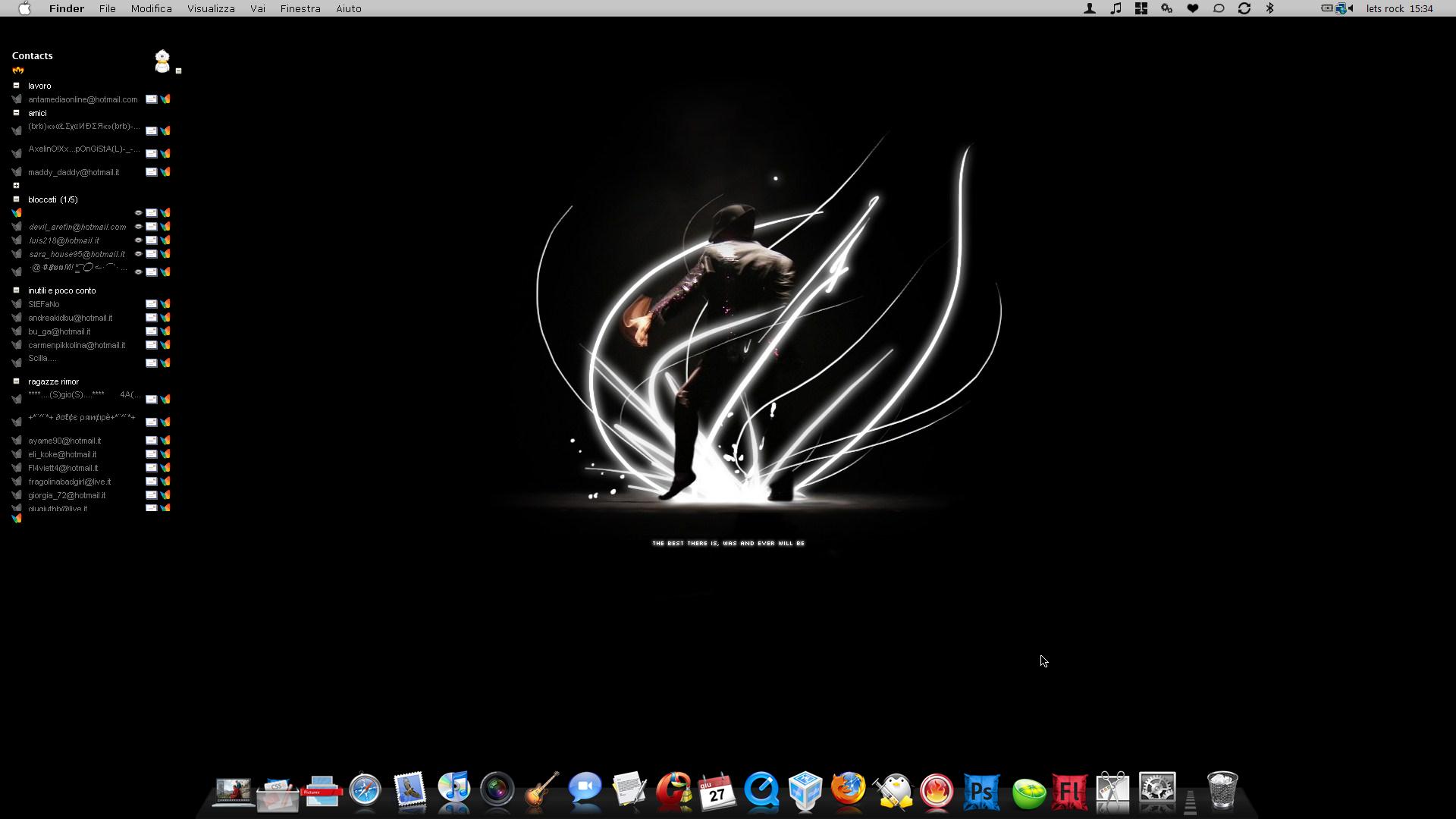
Task: Open the gears icon in the menu bar
Action: tap(1167, 8)
